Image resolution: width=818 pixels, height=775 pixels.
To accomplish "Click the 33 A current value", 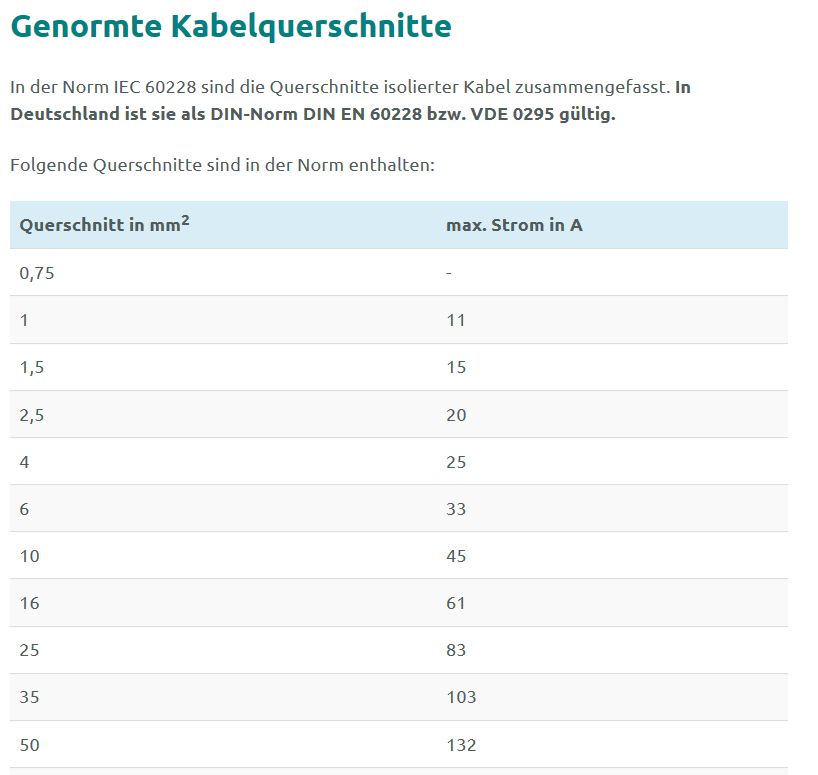I will 456,509.
